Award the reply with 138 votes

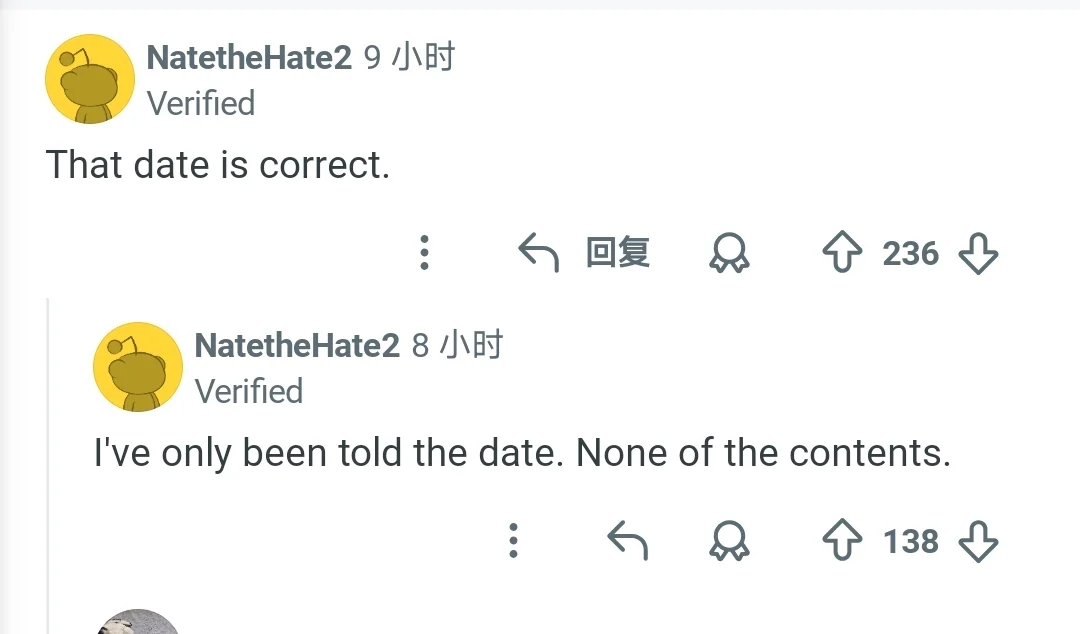[x=729, y=542]
